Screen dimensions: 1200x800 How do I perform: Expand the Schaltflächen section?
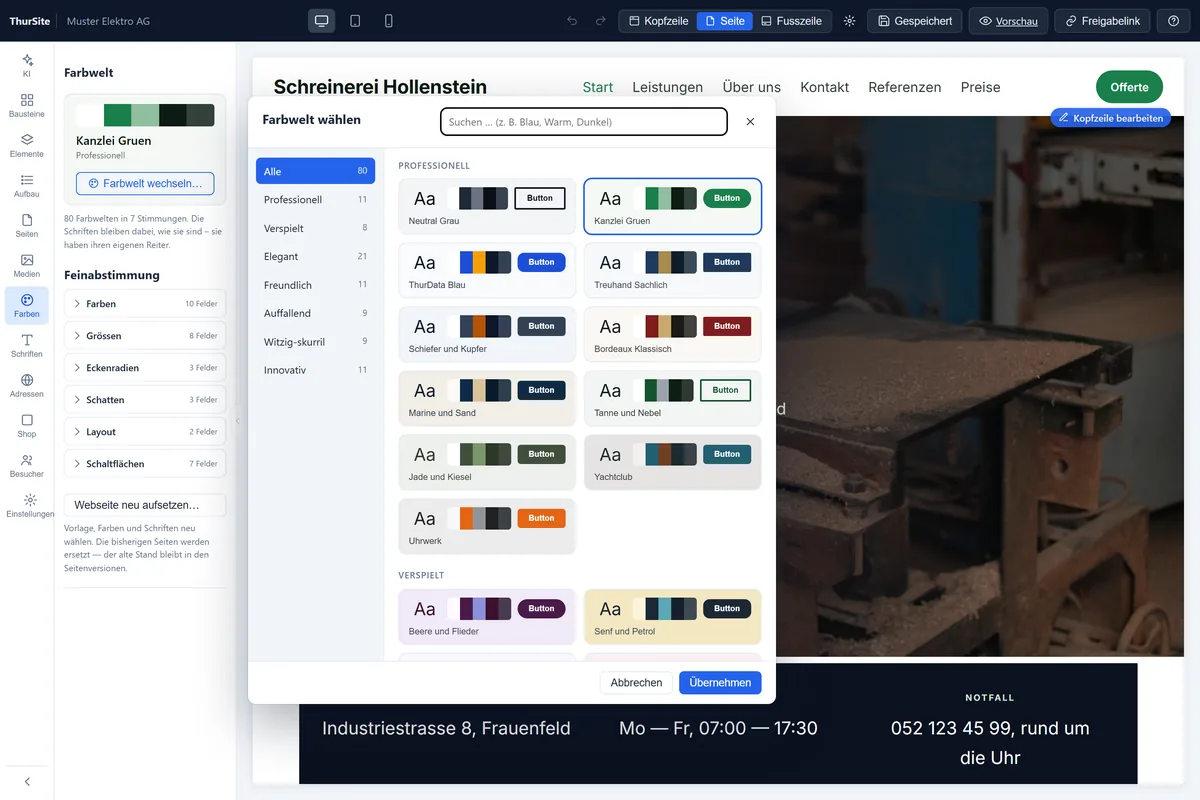145,464
